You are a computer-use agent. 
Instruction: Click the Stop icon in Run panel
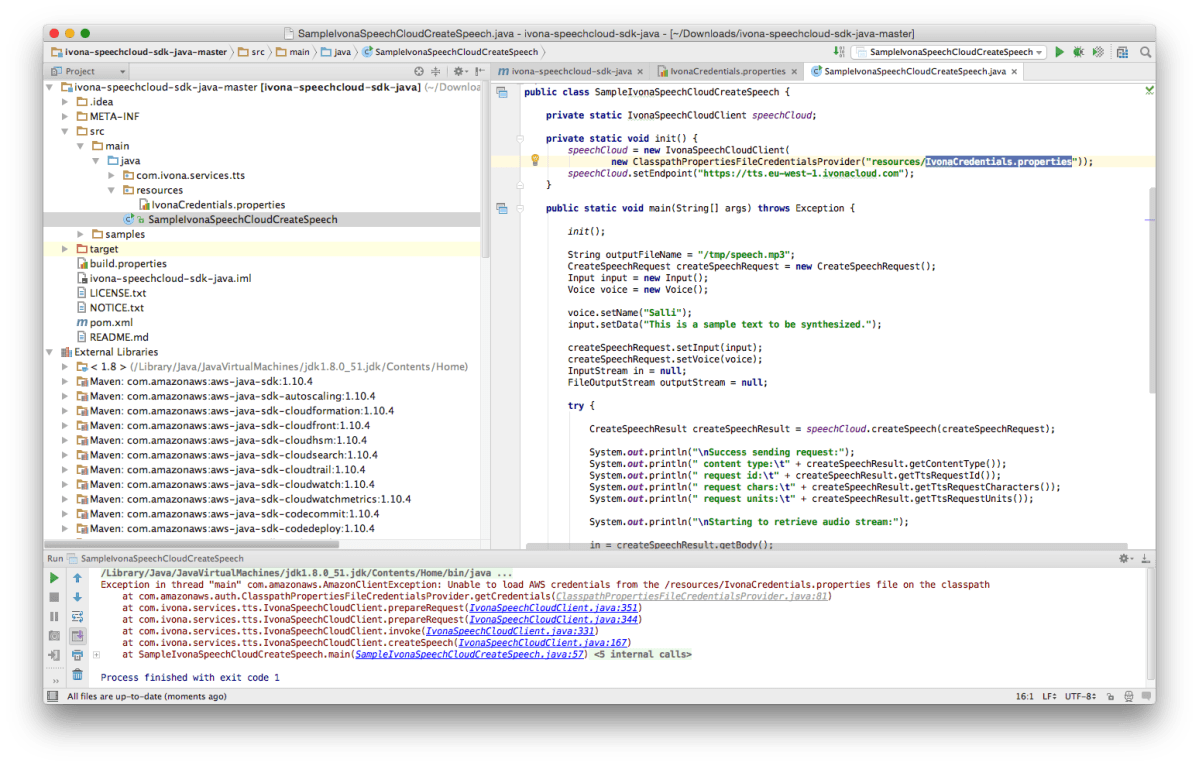click(54, 597)
